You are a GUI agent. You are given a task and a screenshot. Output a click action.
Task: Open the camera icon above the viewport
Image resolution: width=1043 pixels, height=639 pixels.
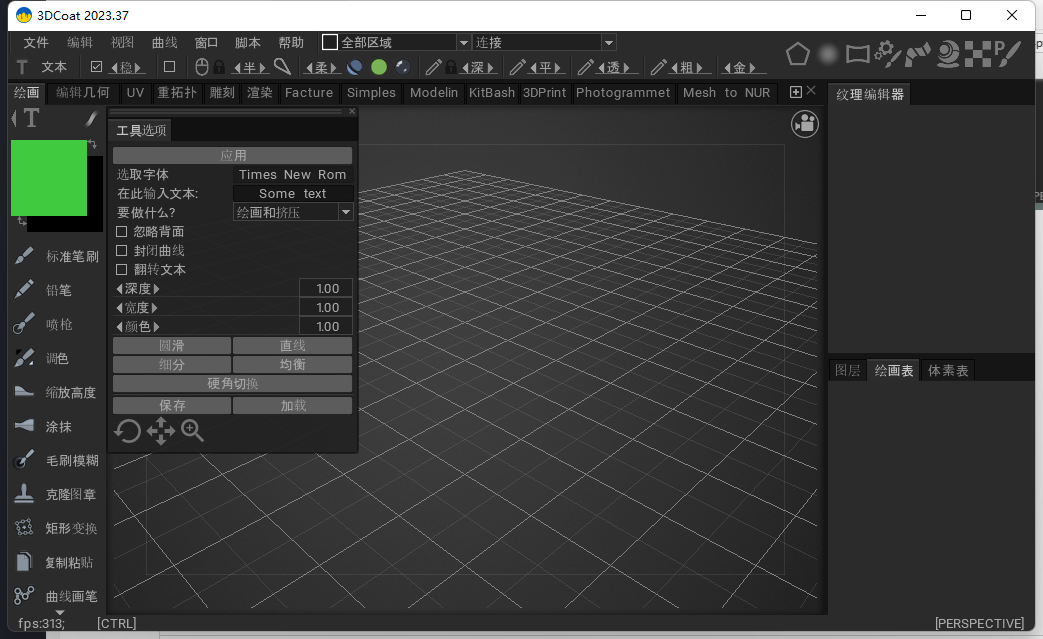[x=804, y=123]
